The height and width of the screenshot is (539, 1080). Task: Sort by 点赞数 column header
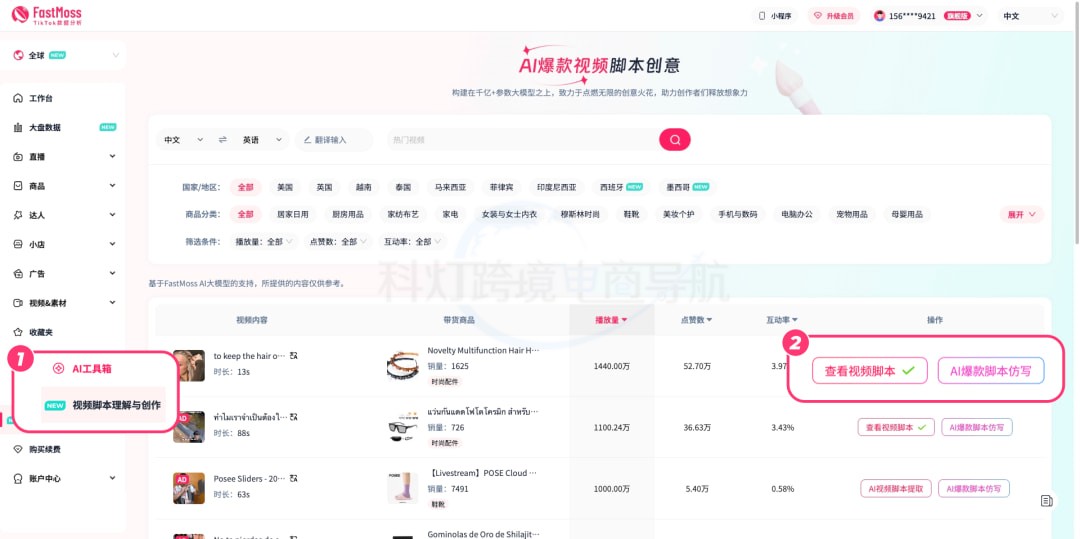[x=696, y=320]
